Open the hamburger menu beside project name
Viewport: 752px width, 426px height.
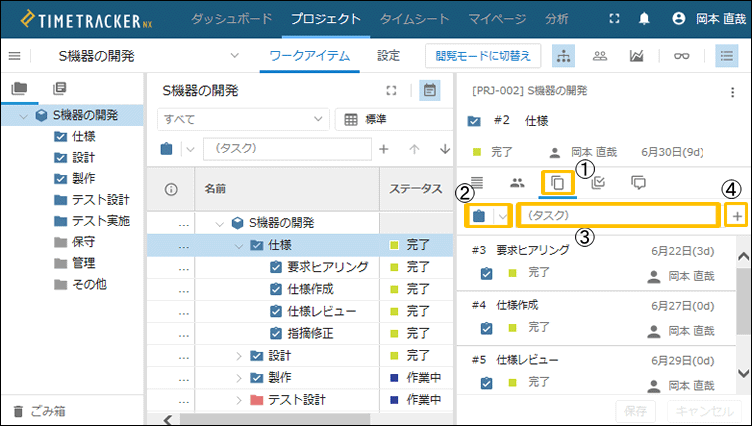[x=15, y=56]
